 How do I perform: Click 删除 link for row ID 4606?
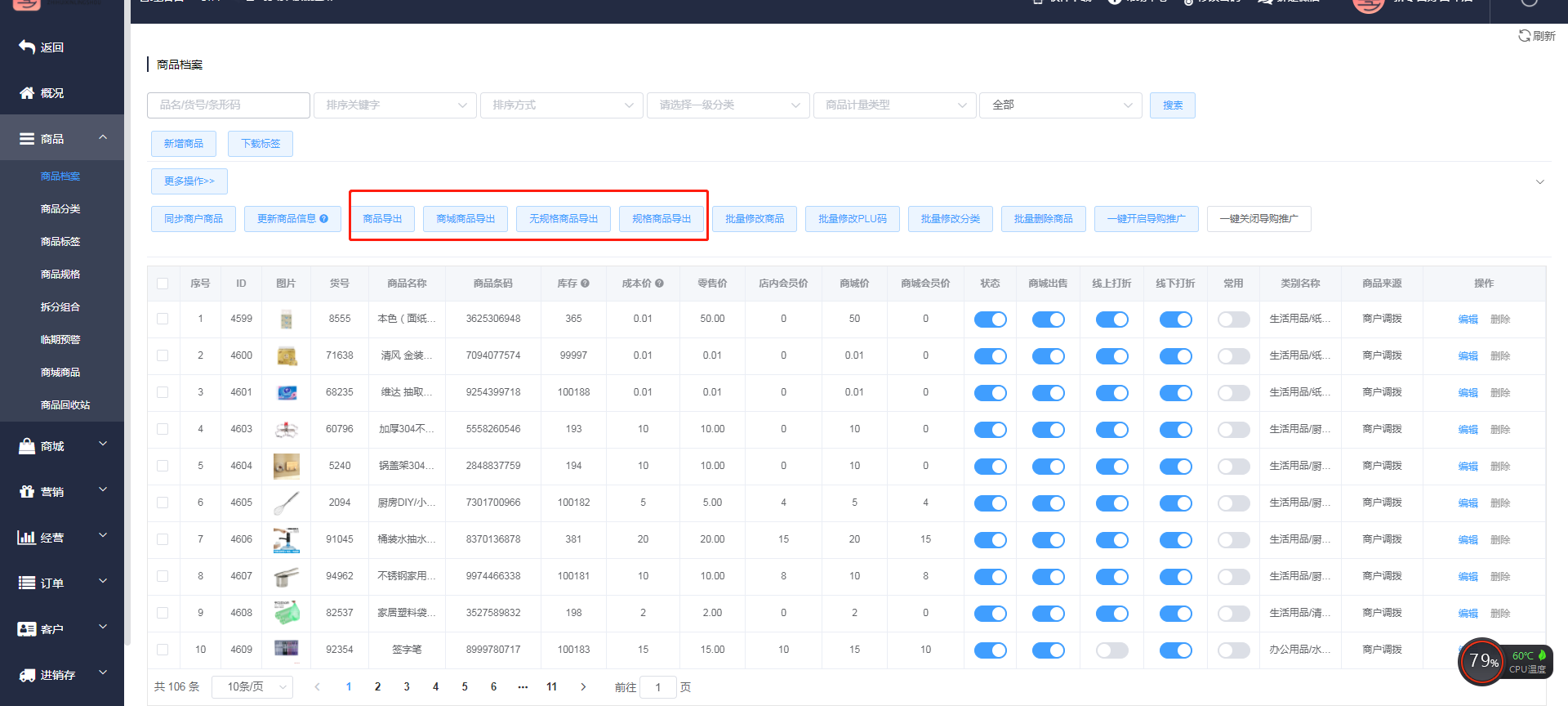(x=1500, y=540)
